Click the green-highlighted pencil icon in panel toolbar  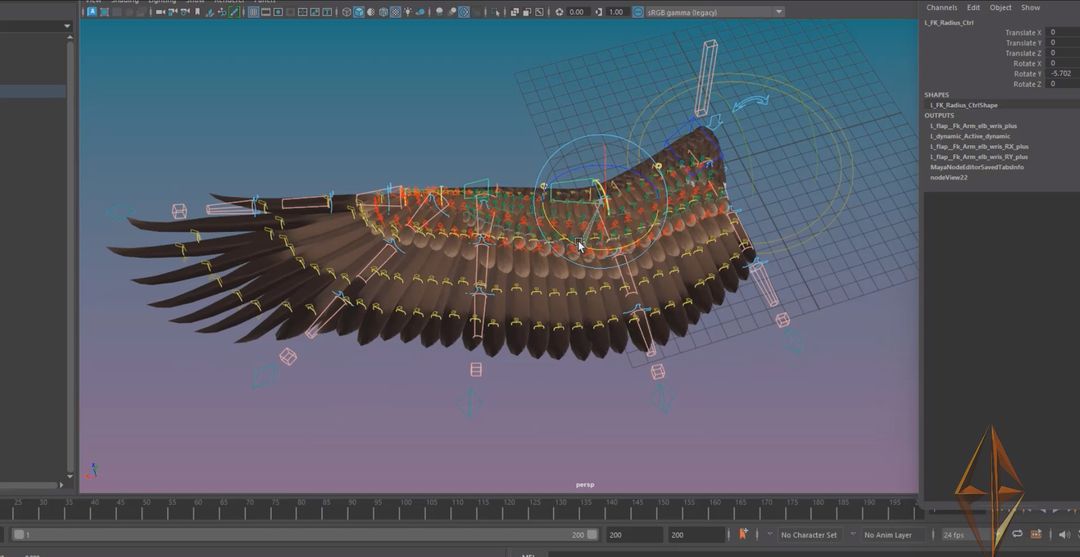[234, 12]
